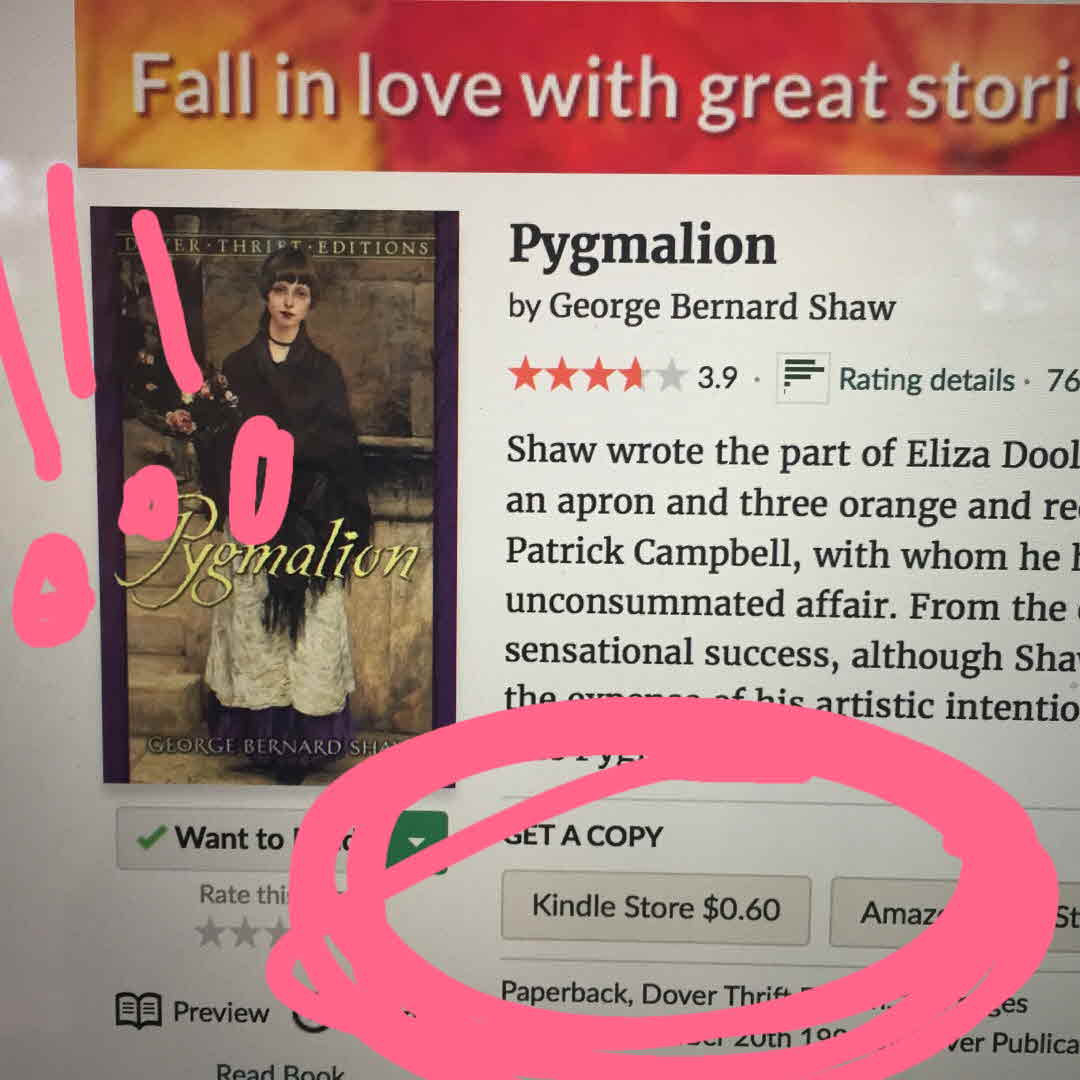Buy from Kindle Store $0.60

click(656, 908)
